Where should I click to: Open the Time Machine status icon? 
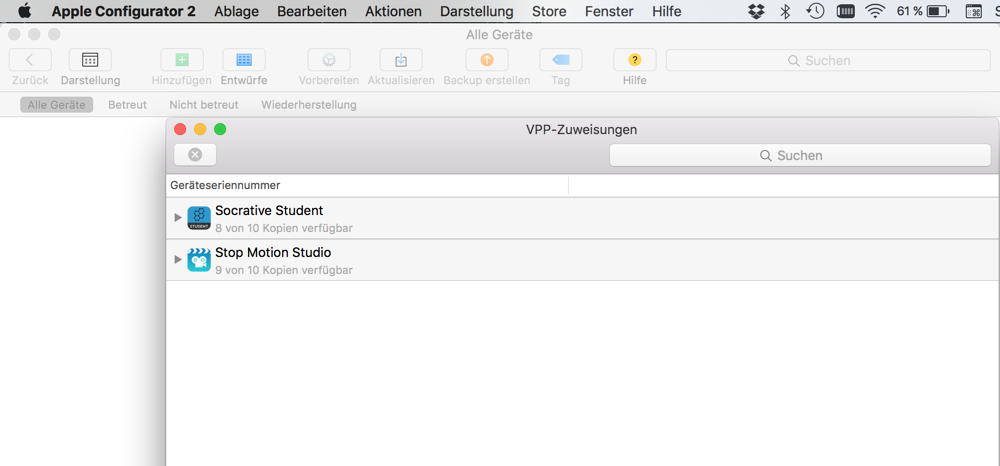tap(815, 11)
